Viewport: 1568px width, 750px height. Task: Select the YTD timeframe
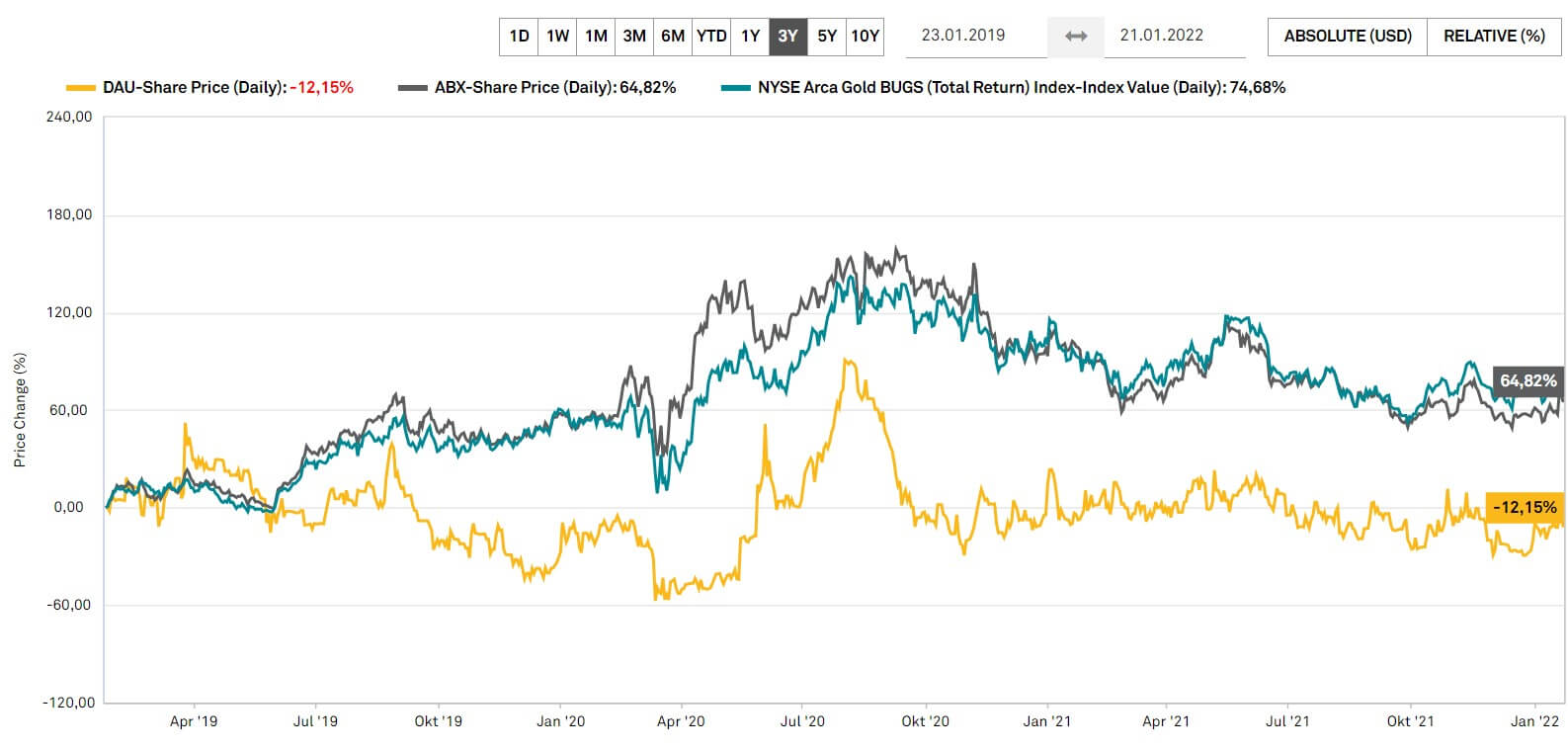tap(710, 36)
